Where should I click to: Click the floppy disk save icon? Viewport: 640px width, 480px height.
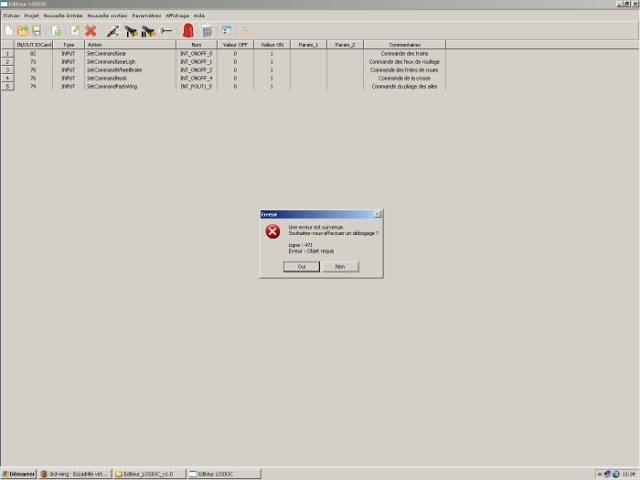(37, 31)
